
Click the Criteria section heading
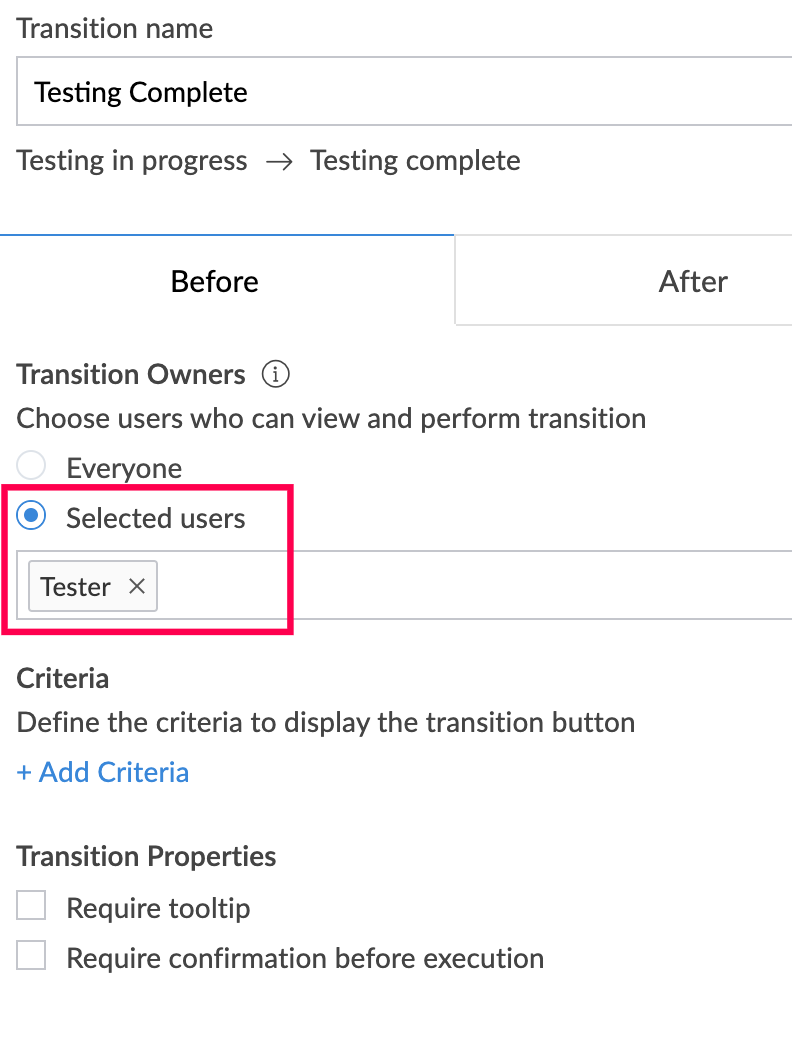(63, 678)
